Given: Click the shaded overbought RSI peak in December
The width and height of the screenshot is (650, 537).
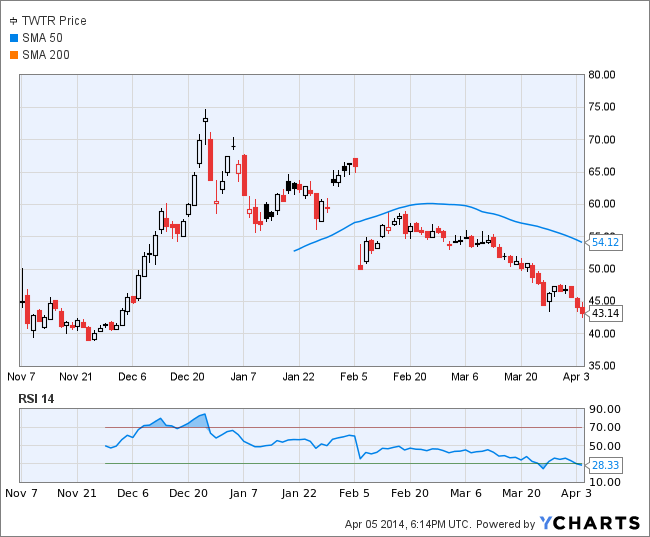Looking at the screenshot, I should (199, 420).
